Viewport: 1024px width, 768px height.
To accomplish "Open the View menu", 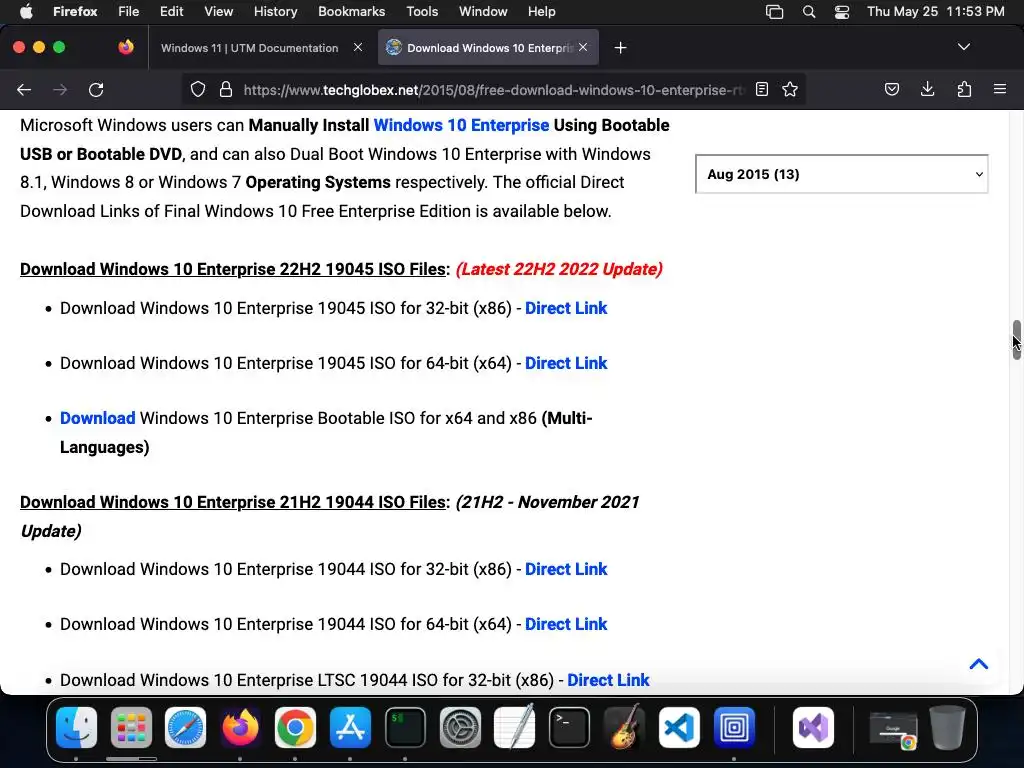I will (x=218, y=12).
